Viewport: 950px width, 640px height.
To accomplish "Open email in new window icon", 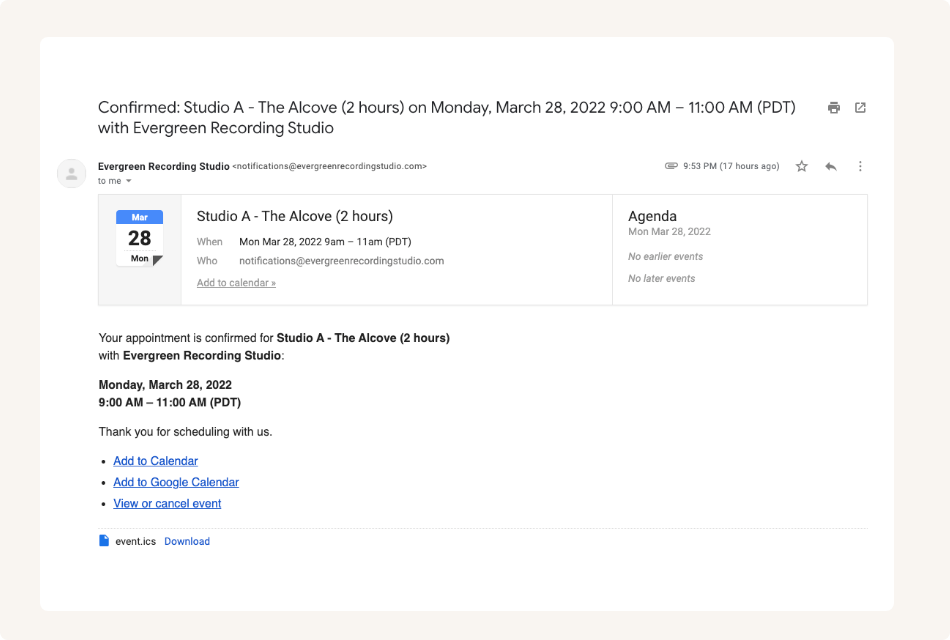I will (x=860, y=108).
